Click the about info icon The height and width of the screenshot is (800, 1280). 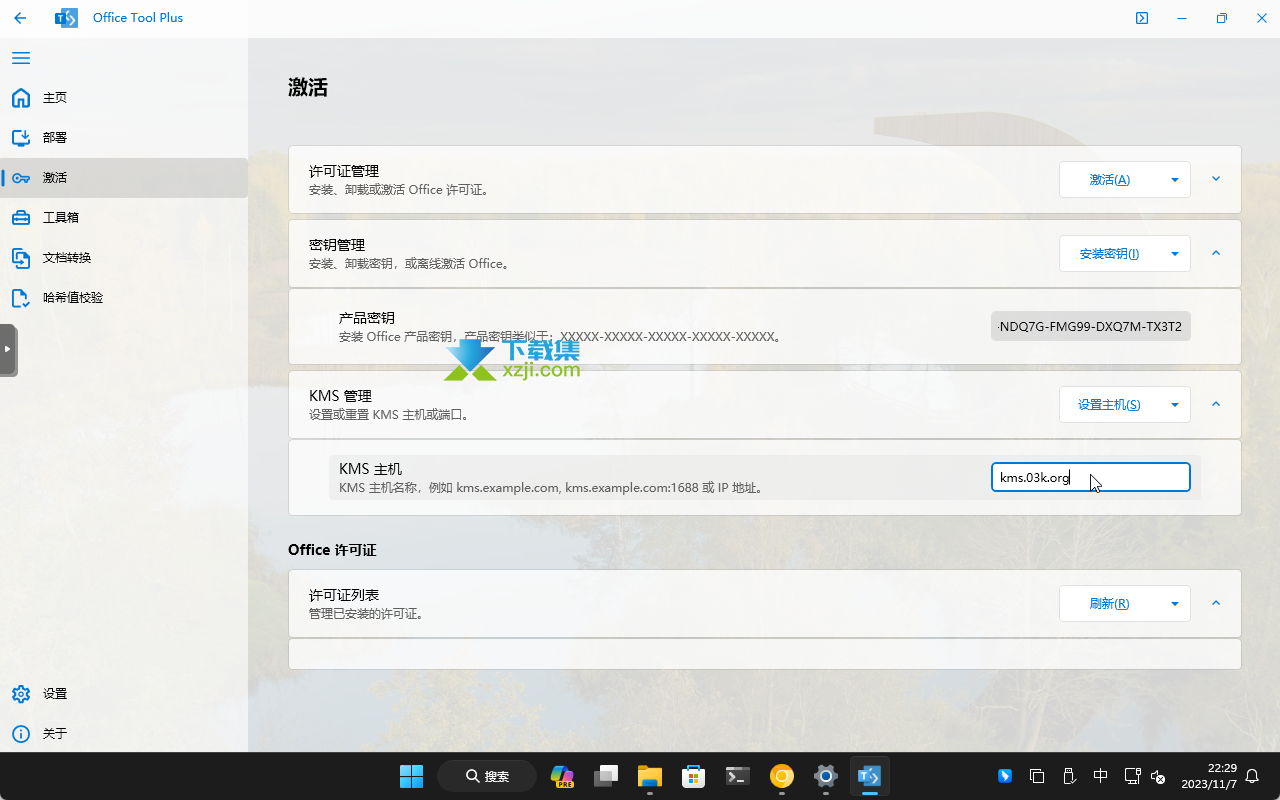21,734
